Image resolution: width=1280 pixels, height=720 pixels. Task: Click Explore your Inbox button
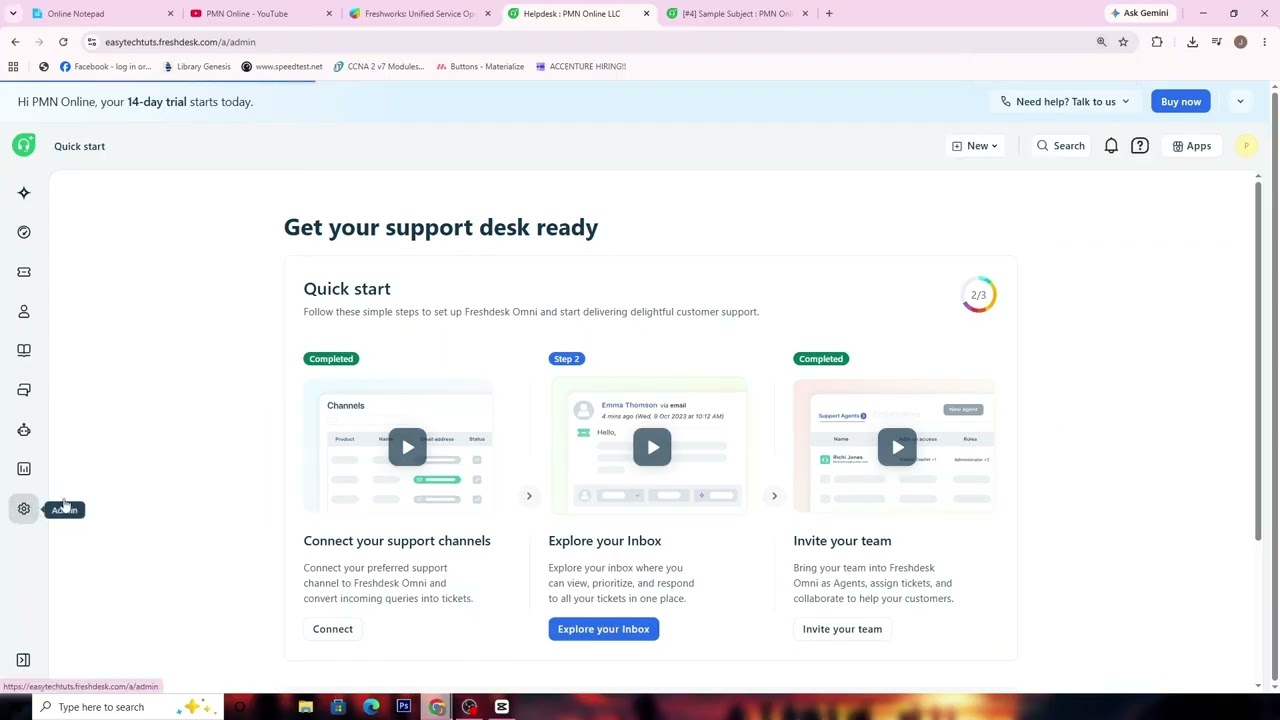pyautogui.click(x=603, y=629)
